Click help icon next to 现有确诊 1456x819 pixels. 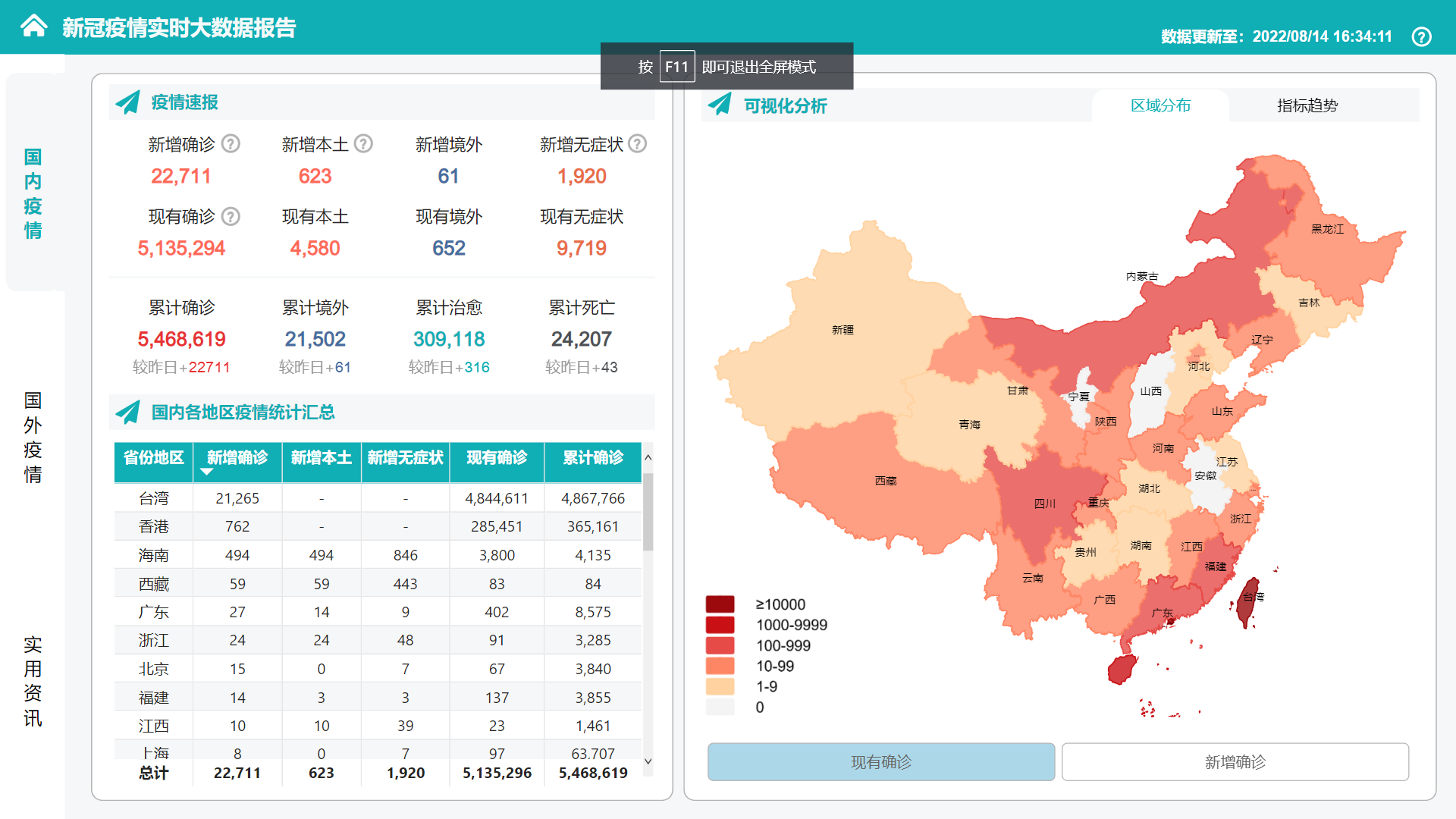[x=231, y=217]
